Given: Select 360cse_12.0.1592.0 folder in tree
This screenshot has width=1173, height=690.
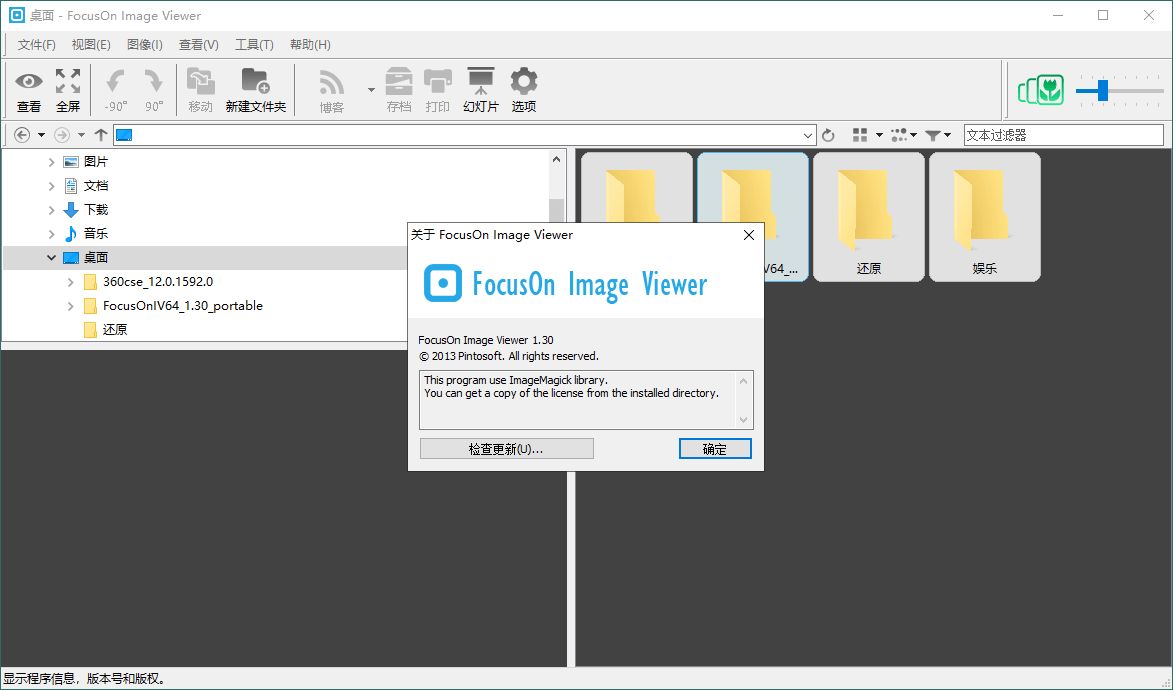Looking at the screenshot, I should (x=158, y=282).
